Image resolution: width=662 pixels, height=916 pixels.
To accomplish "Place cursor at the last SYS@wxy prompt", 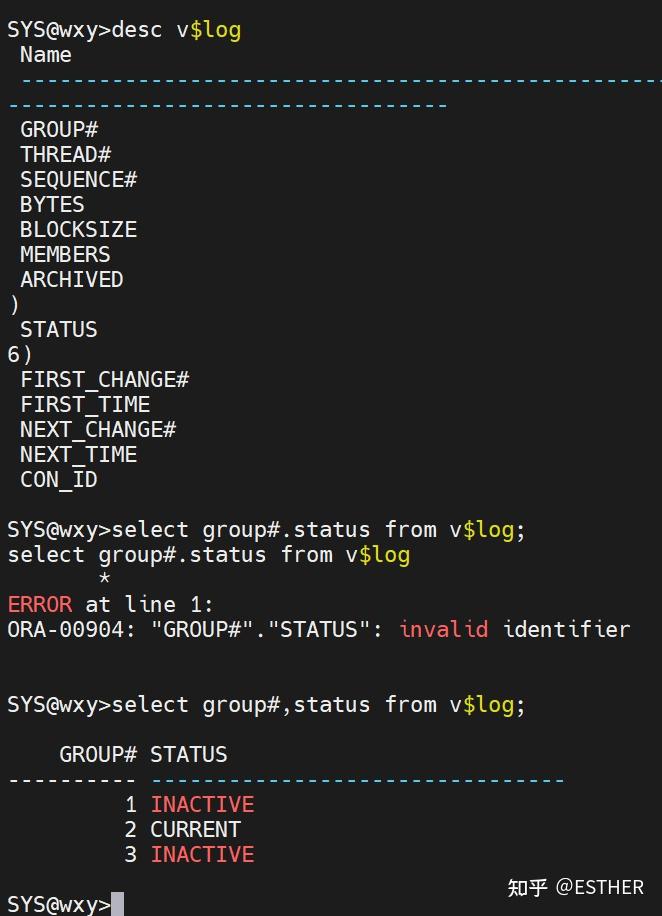I will [117, 904].
